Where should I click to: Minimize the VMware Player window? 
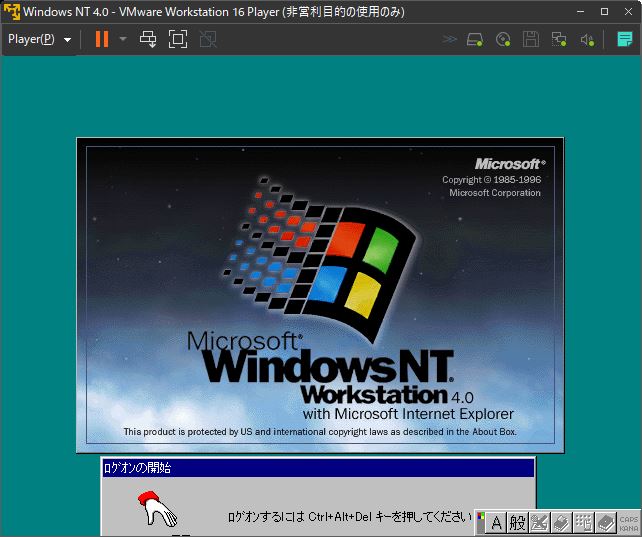coord(580,11)
